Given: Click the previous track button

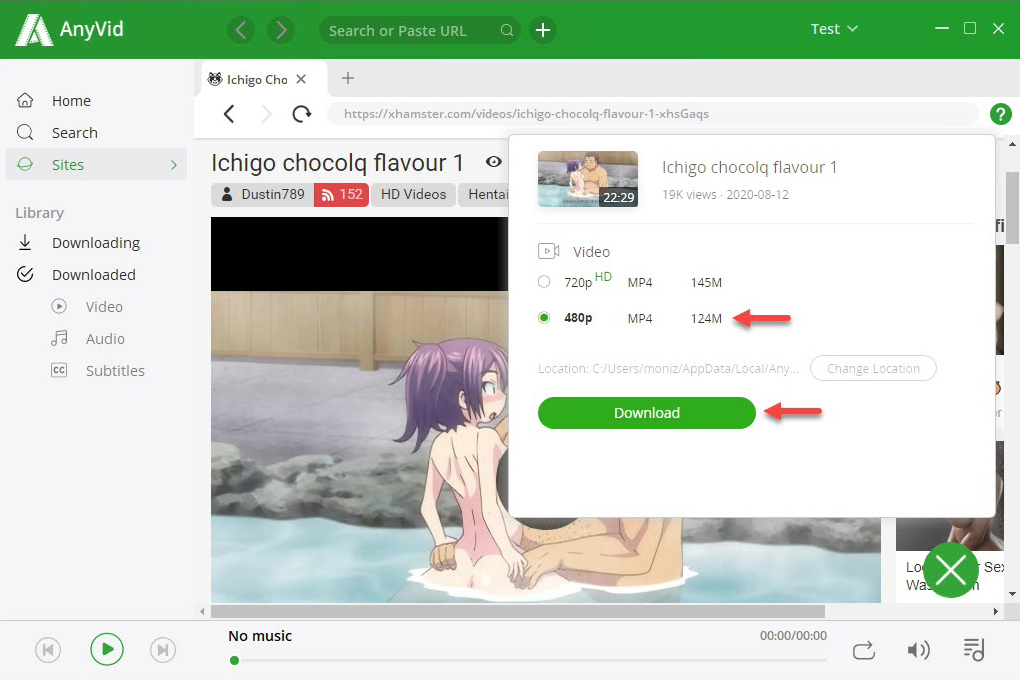Looking at the screenshot, I should pos(48,649).
